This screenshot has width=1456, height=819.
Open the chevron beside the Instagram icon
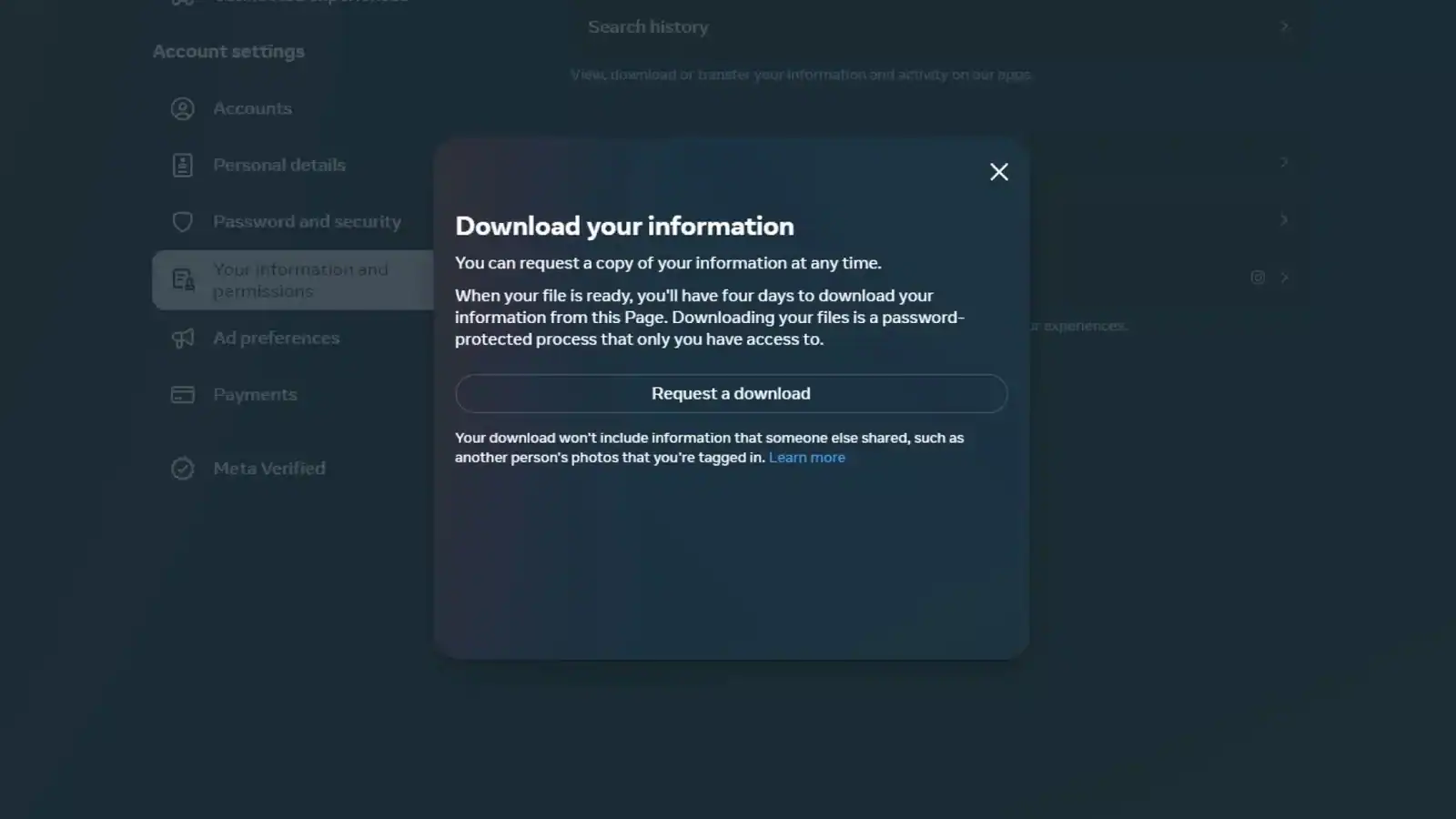tap(1283, 278)
